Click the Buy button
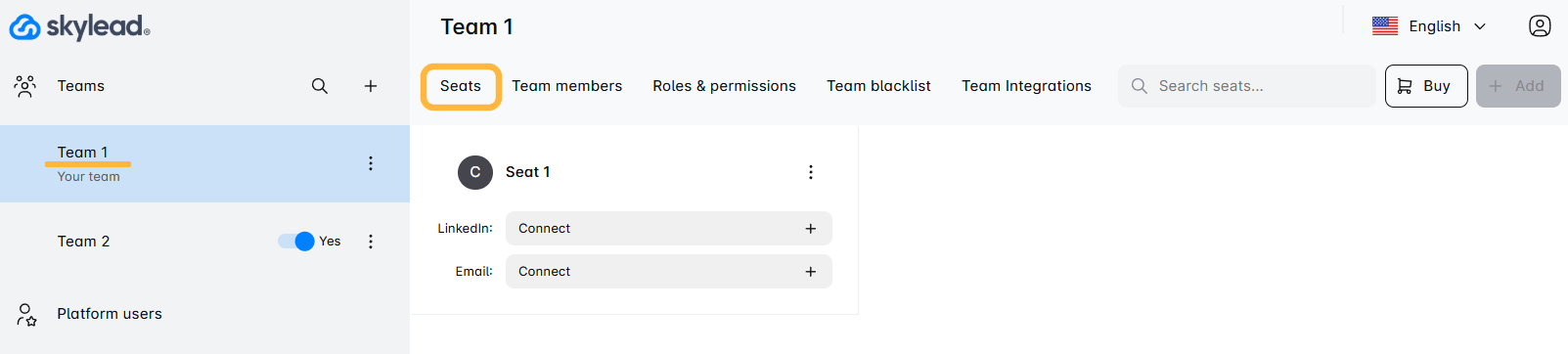Image resolution: width=1568 pixels, height=354 pixels. pyautogui.click(x=1426, y=86)
